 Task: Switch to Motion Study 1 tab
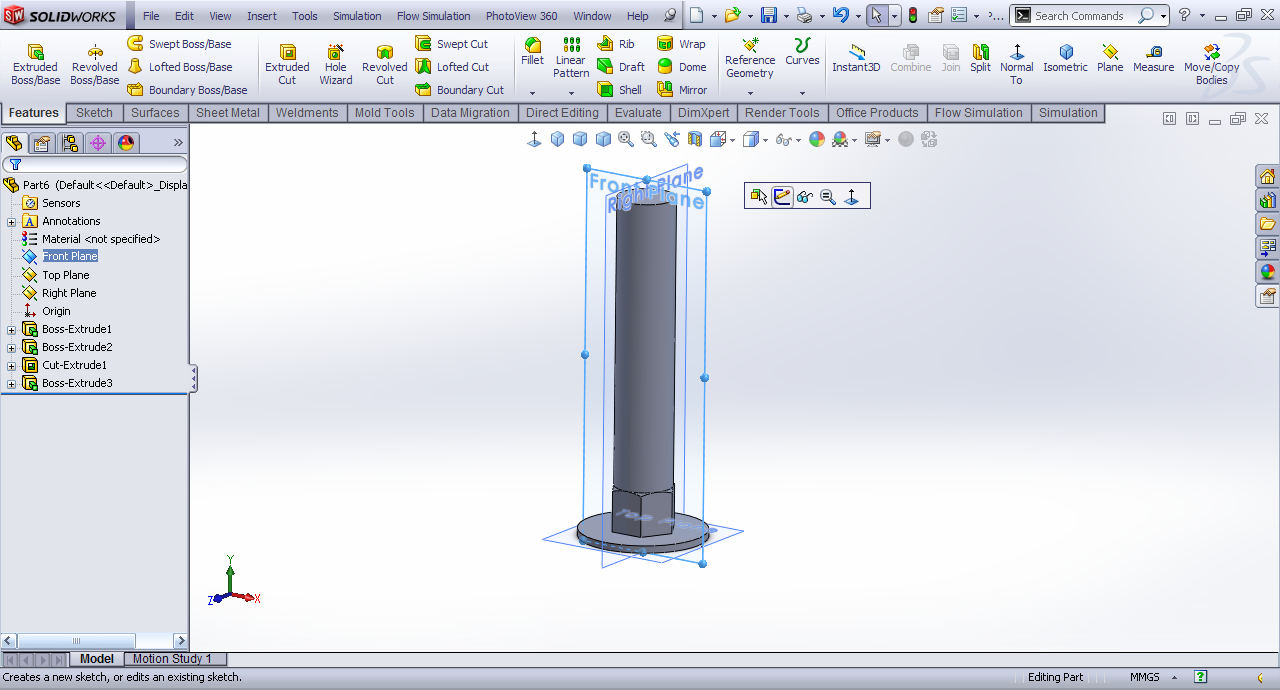tap(173, 659)
